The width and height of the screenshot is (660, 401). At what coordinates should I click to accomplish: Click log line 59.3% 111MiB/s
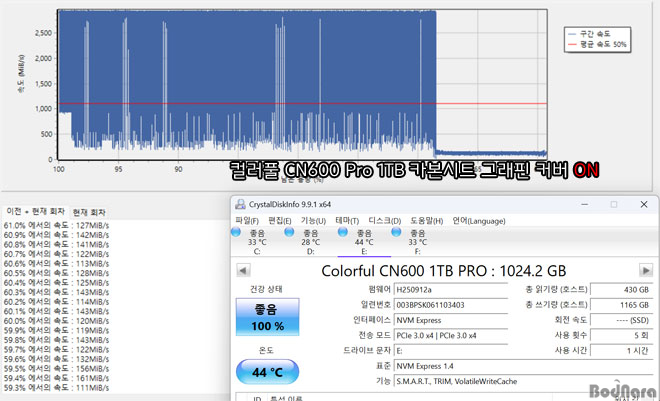56,388
